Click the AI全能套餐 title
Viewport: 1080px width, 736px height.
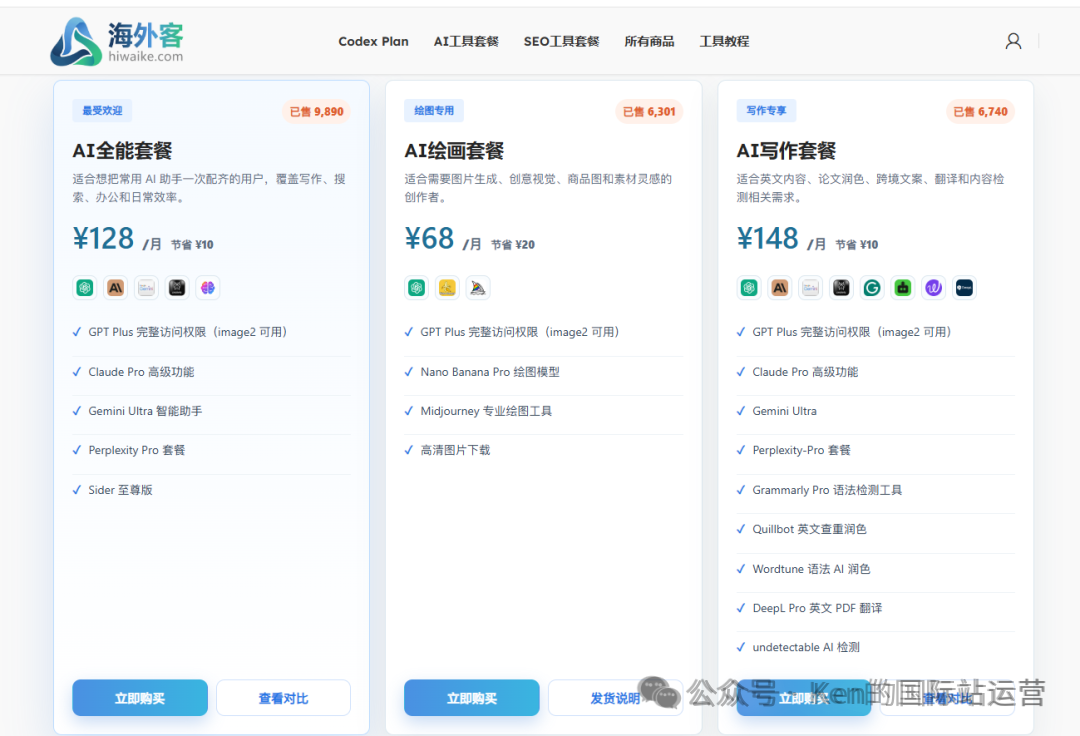(123, 151)
